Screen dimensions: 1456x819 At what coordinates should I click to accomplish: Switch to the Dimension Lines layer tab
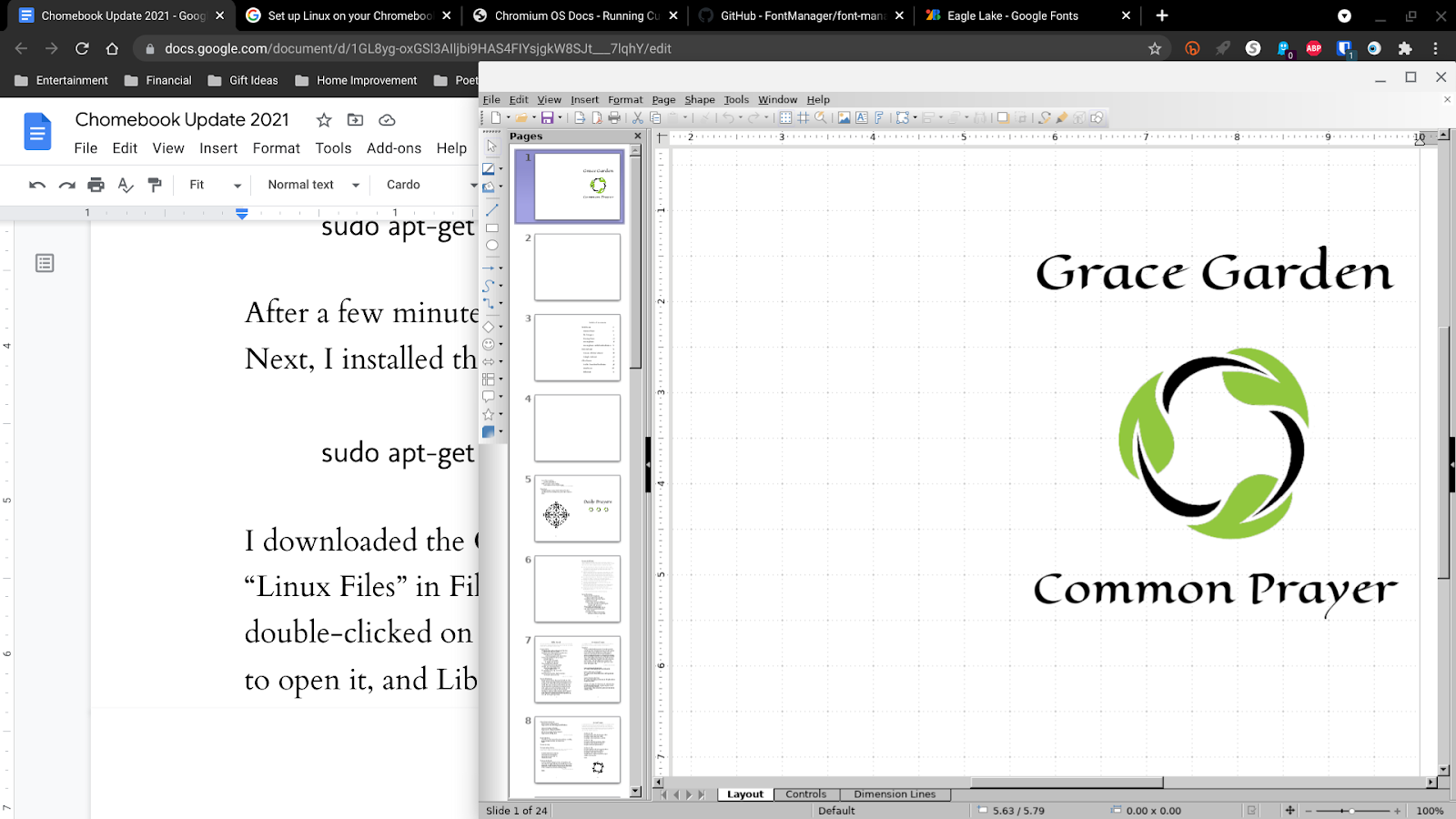[895, 794]
